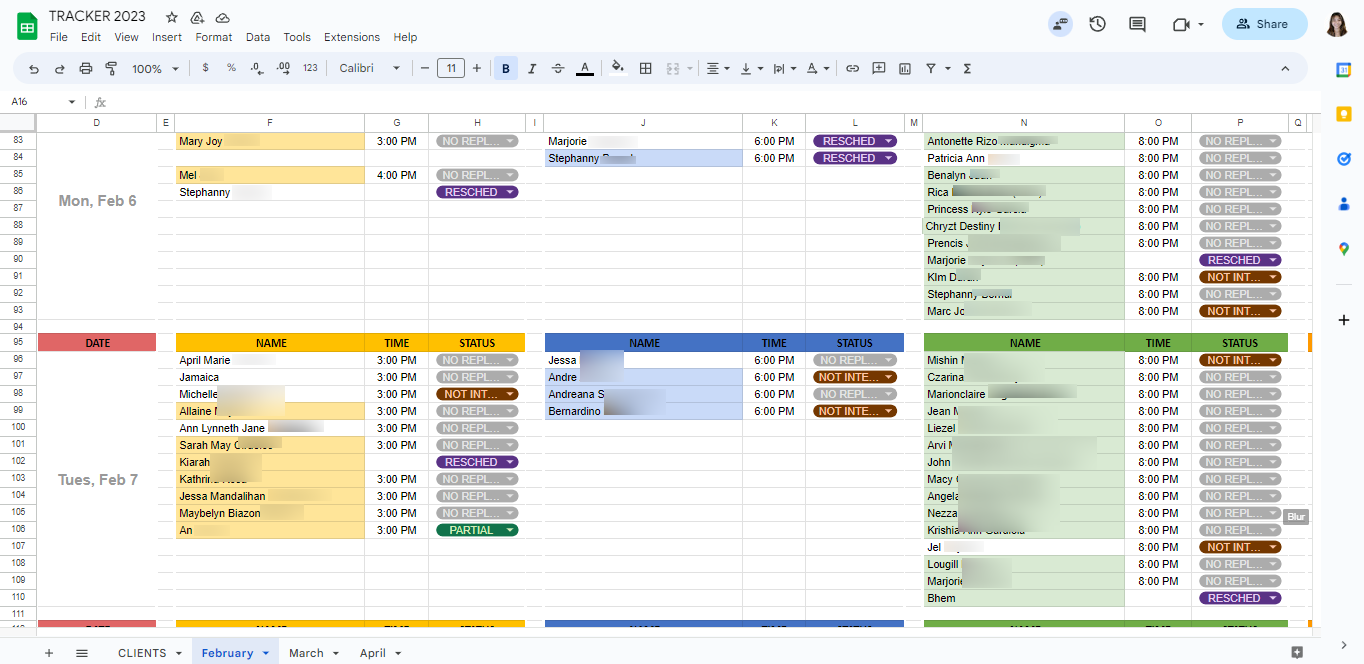Open the Format menu
Image resolution: width=1364 pixels, height=664 pixels.
(214, 37)
